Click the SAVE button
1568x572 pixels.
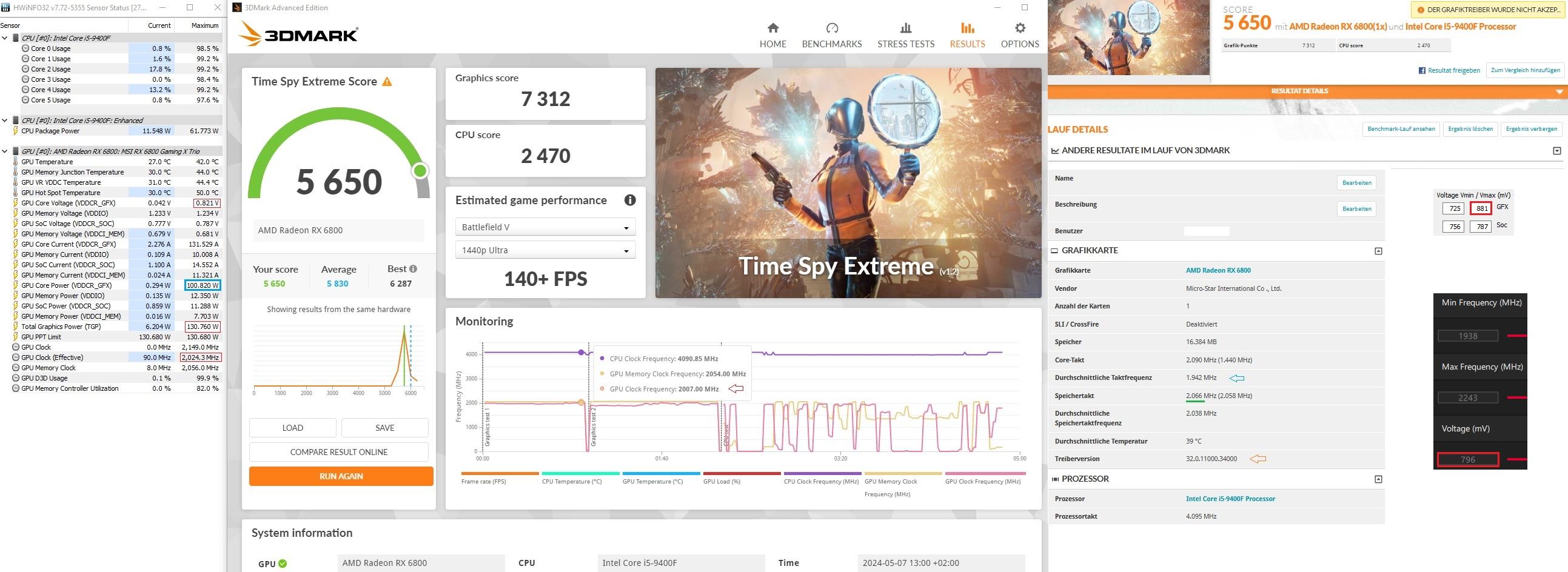384,428
